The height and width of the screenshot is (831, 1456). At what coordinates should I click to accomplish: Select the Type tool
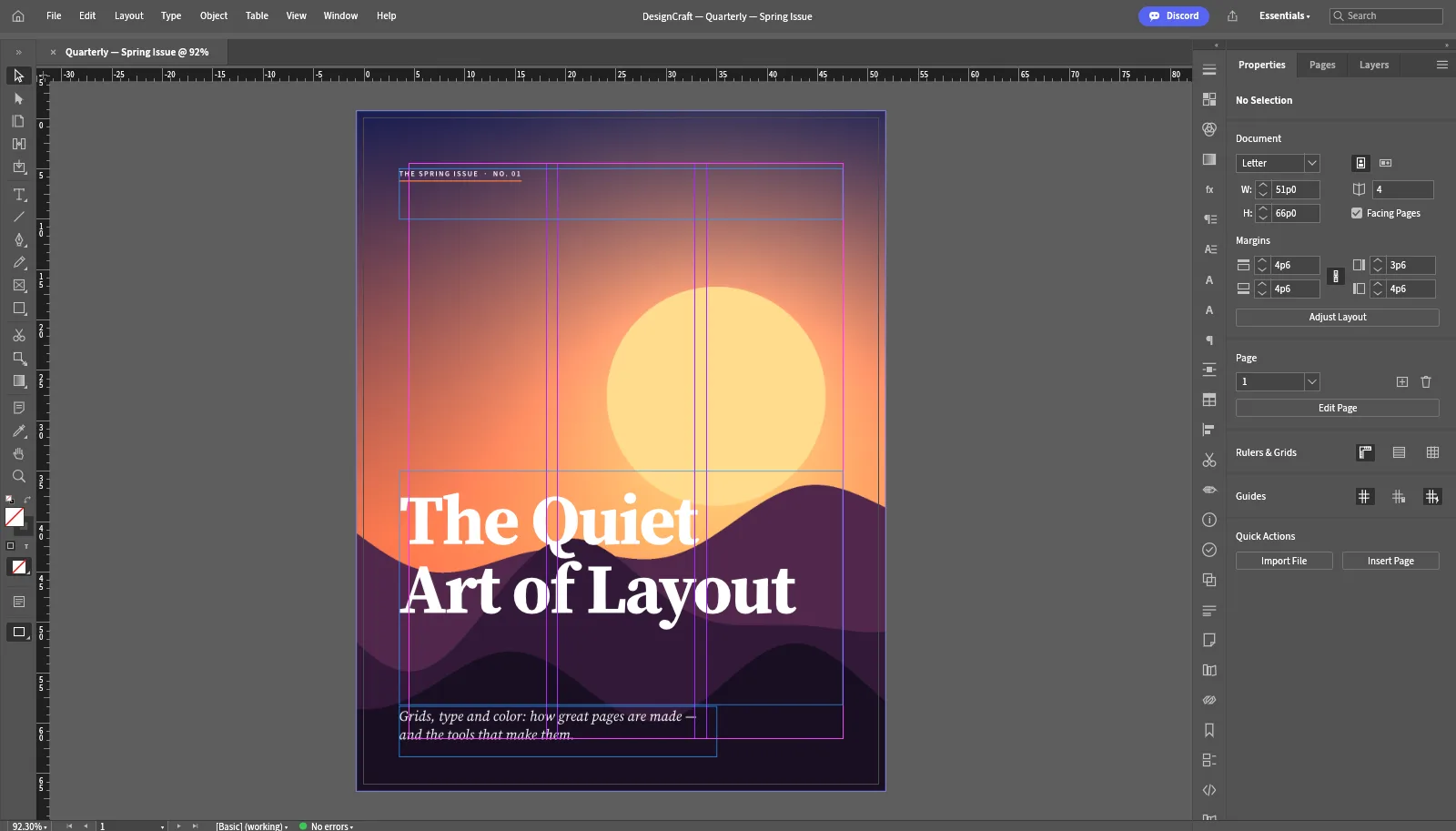pos(19,195)
